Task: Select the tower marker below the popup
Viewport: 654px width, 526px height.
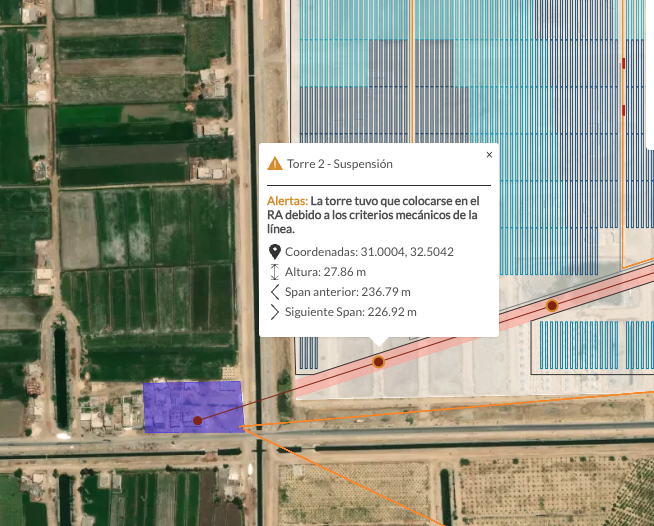Action: (x=378, y=362)
